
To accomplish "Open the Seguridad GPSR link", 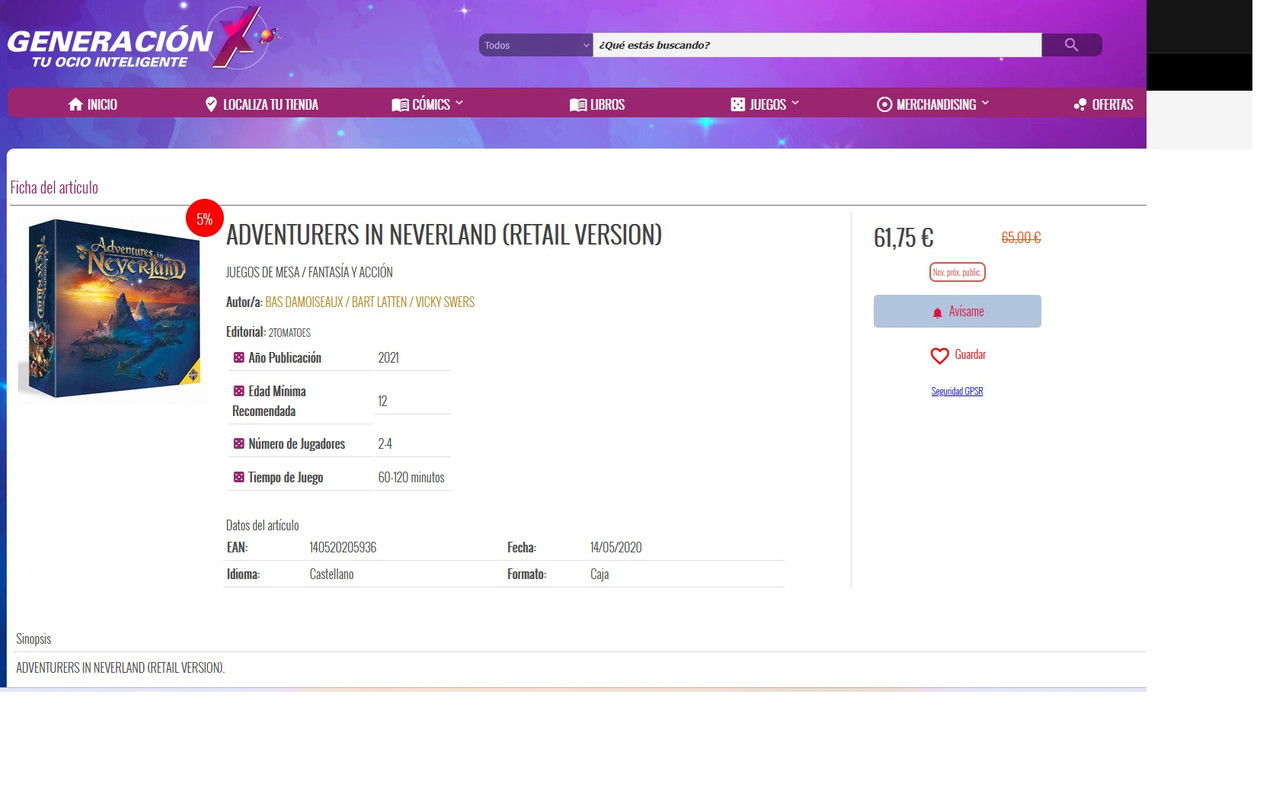I will (957, 391).
